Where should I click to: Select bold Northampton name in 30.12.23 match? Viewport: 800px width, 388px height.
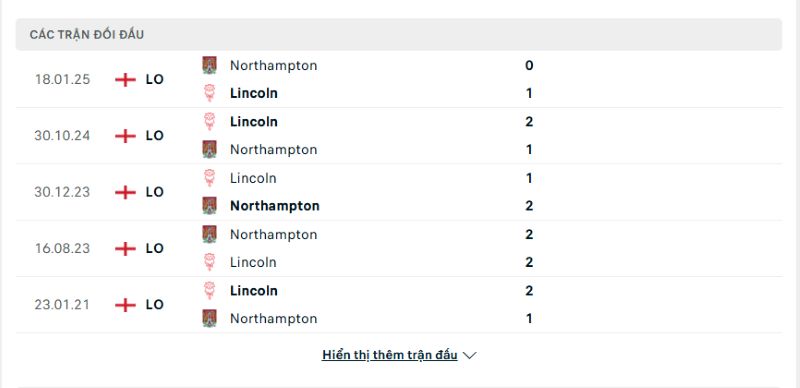[274, 206]
